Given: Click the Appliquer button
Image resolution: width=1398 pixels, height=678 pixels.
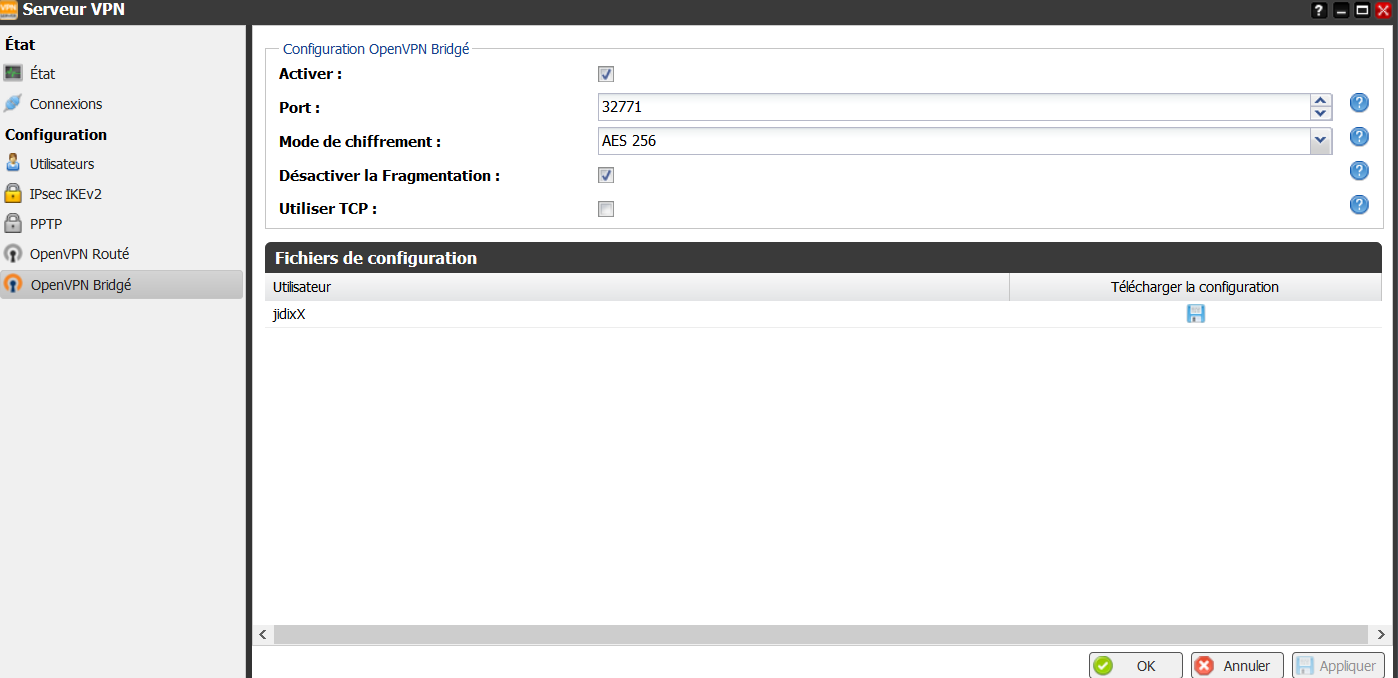Looking at the screenshot, I should pos(1338,666).
